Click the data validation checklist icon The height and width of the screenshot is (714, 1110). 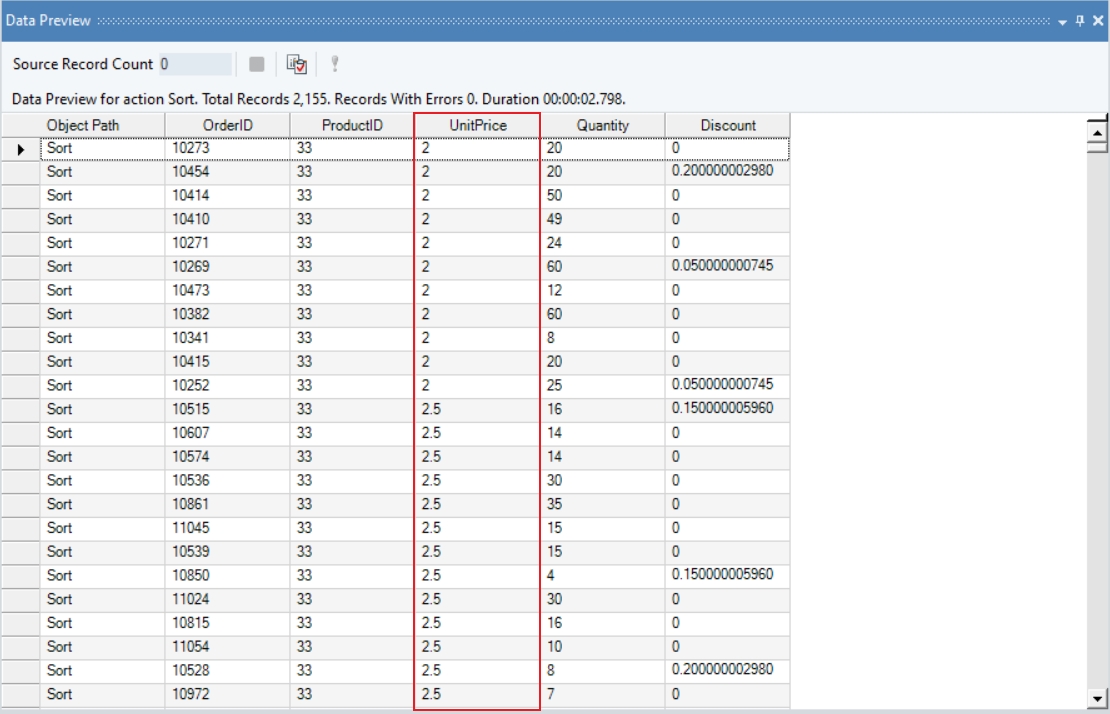[x=296, y=64]
